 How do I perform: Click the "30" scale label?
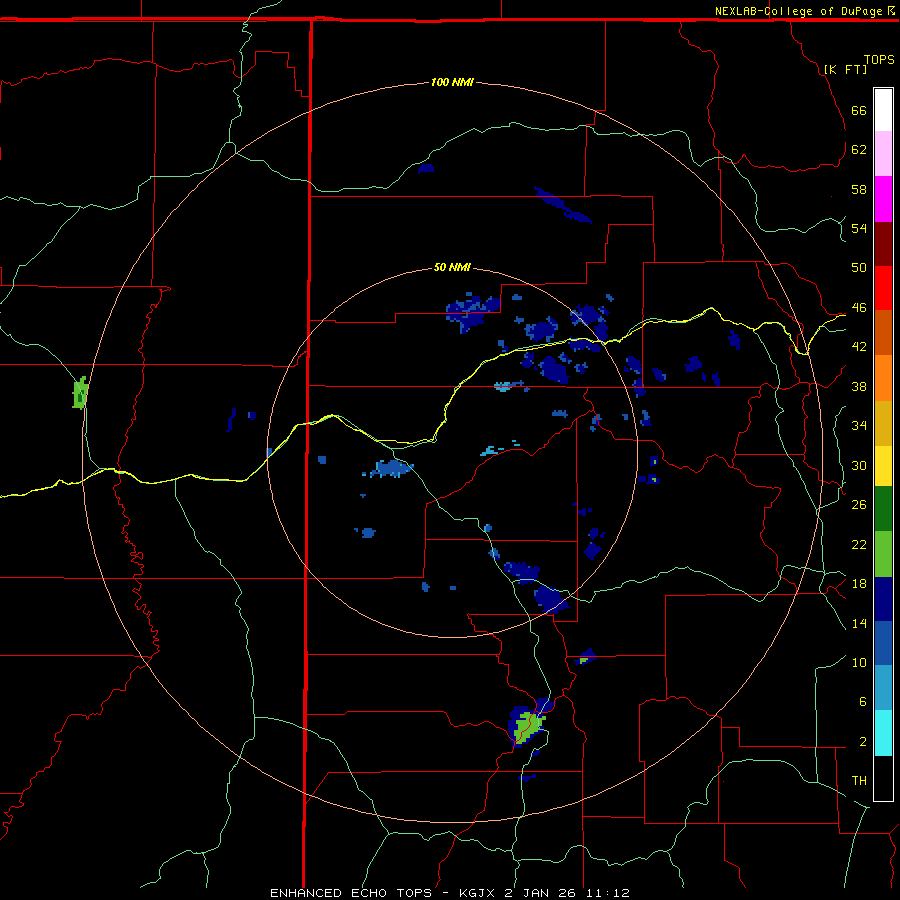pos(859,465)
